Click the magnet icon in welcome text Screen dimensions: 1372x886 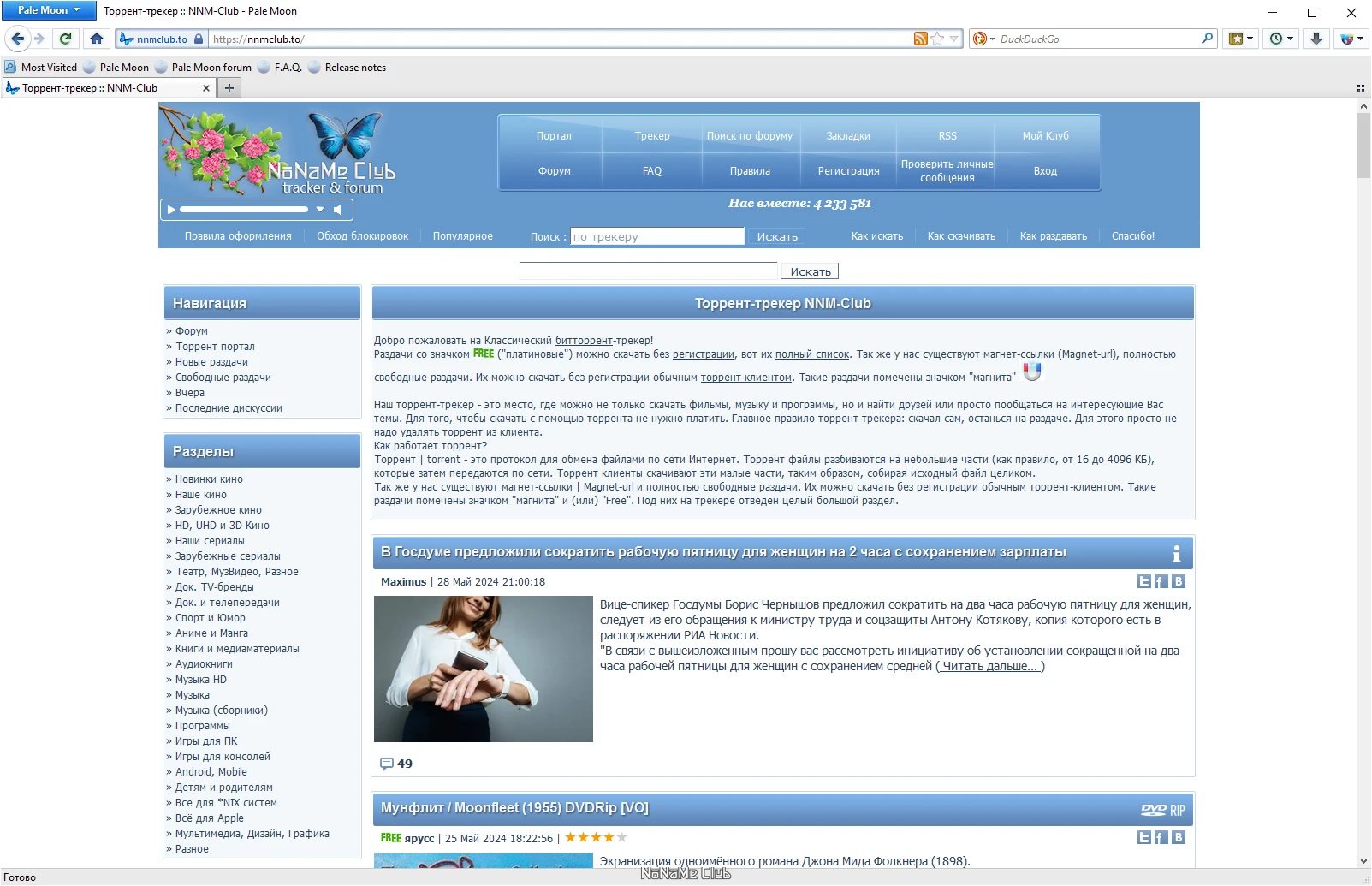[1032, 372]
